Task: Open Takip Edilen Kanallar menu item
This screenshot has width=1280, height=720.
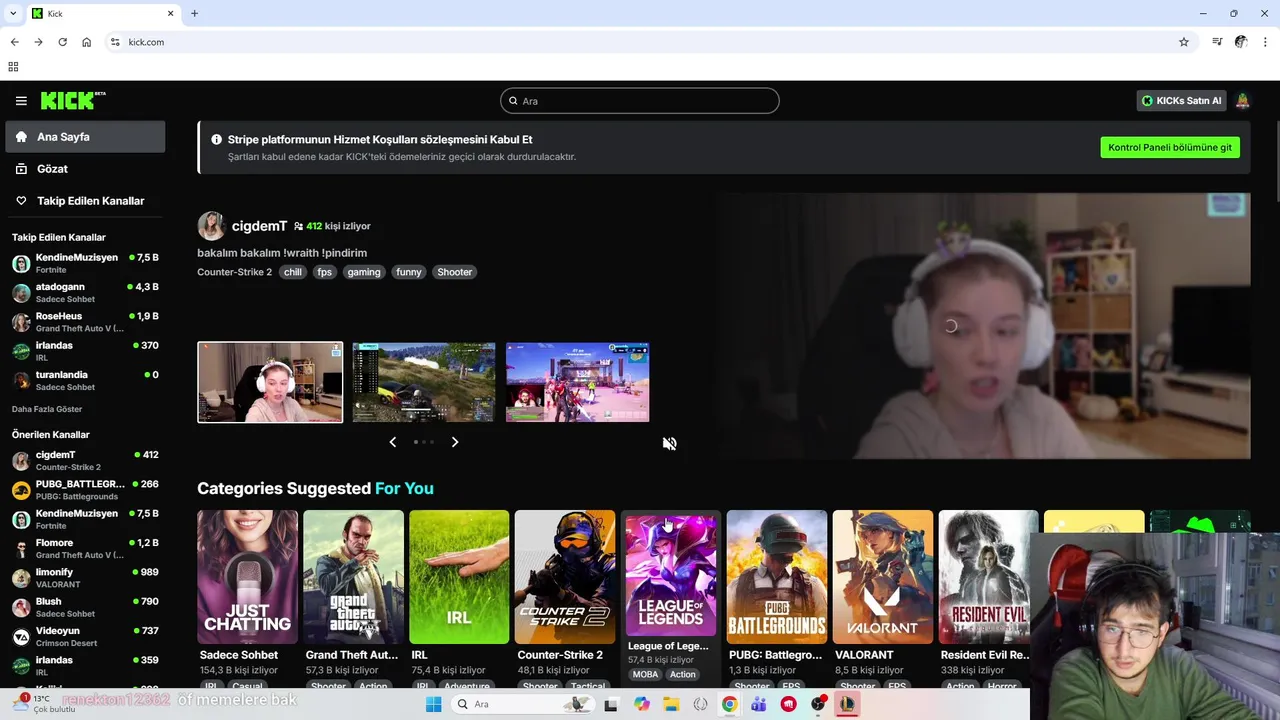Action: tap(85, 201)
